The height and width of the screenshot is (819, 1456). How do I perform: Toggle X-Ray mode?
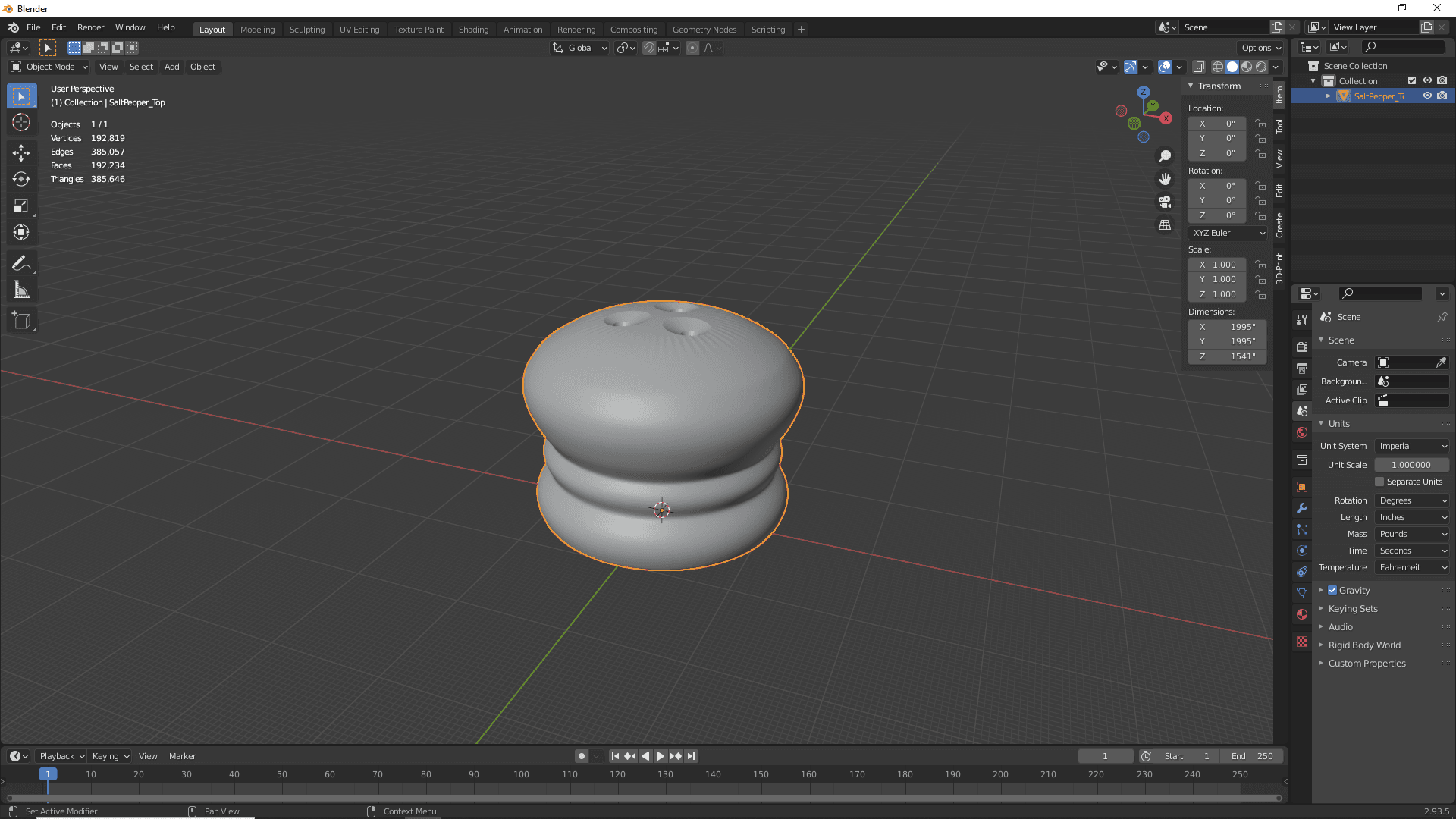(1198, 67)
